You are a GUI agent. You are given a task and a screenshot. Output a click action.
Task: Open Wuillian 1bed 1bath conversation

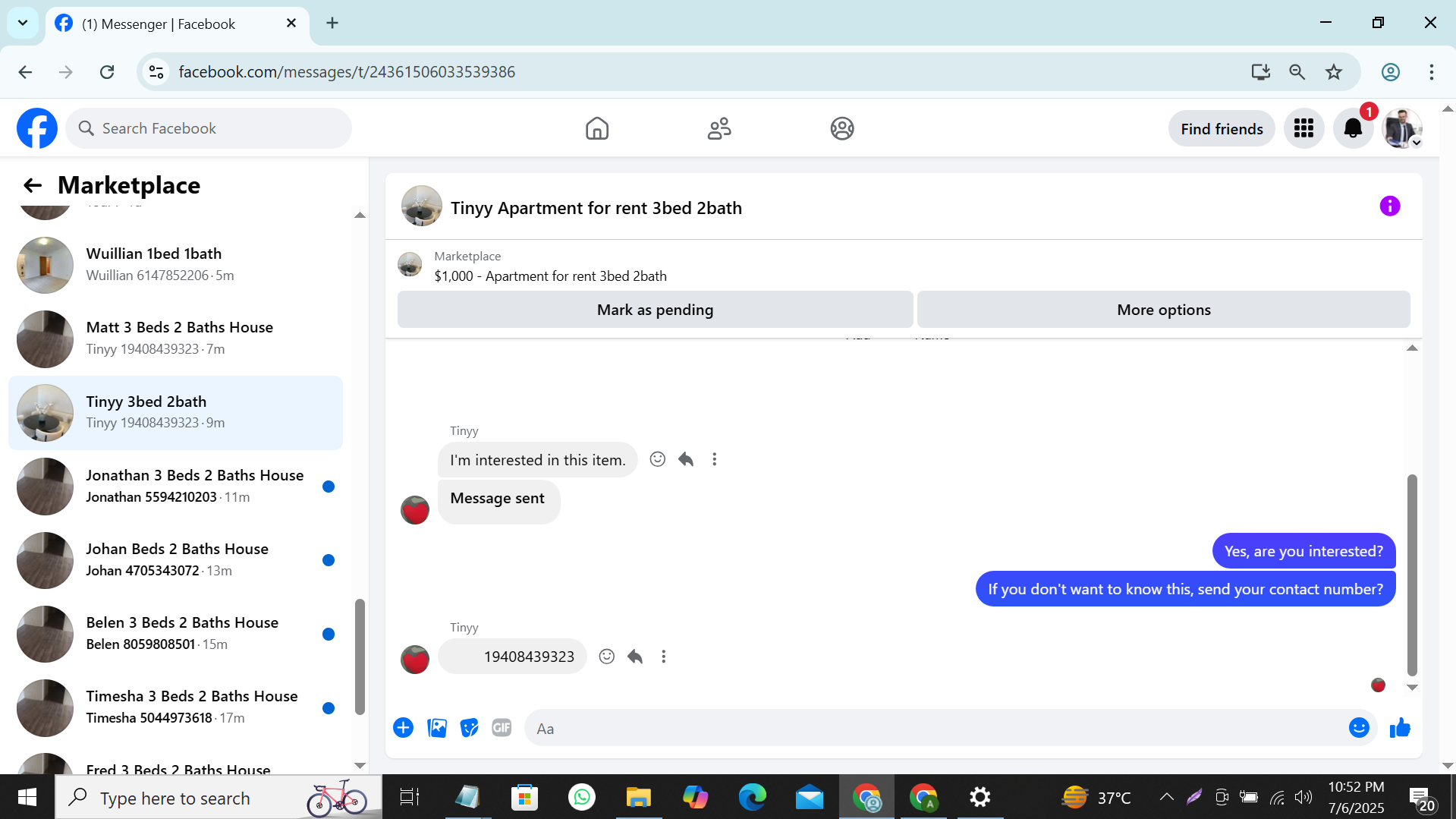point(175,265)
